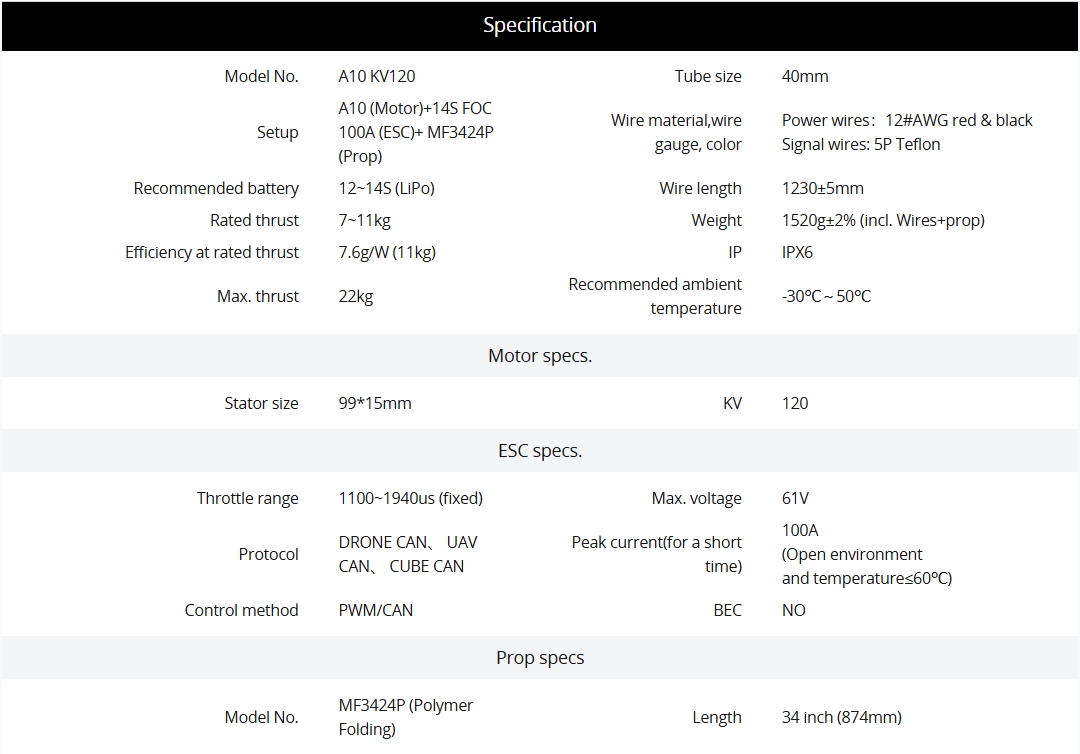
Task: Click the Specification header bar
Action: [540, 26]
